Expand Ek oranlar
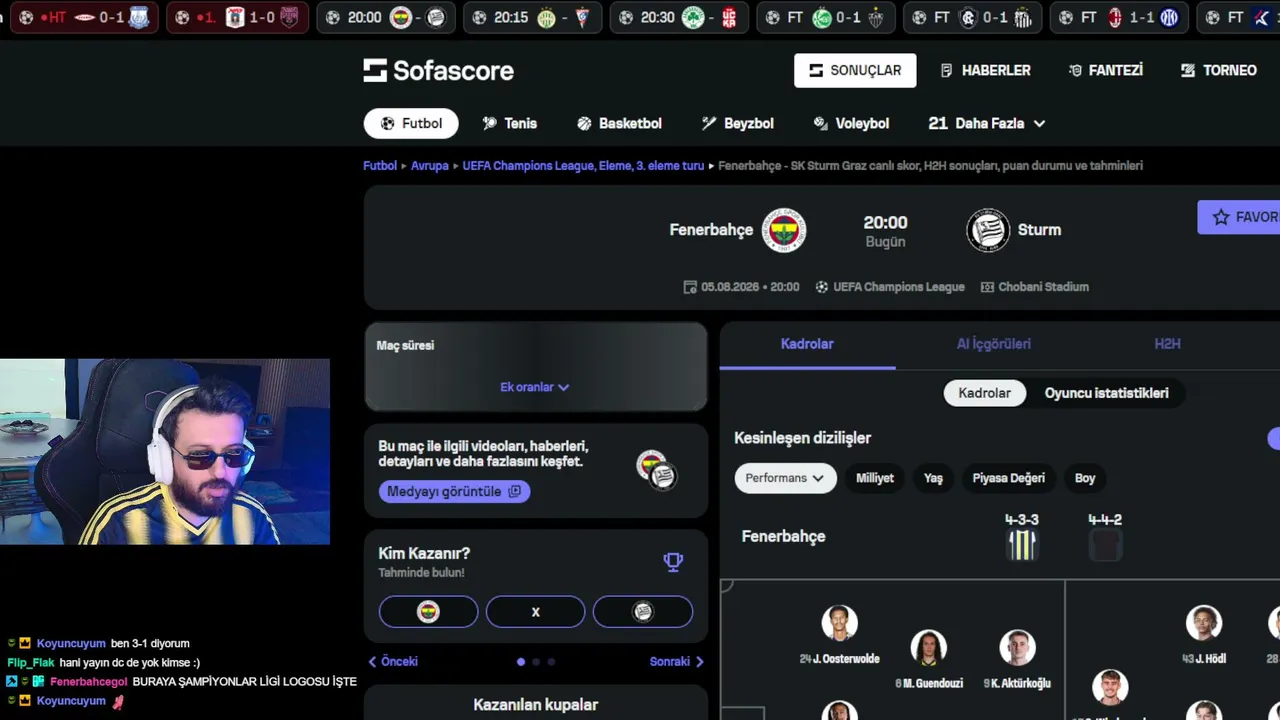The image size is (1280, 720). click(535, 387)
